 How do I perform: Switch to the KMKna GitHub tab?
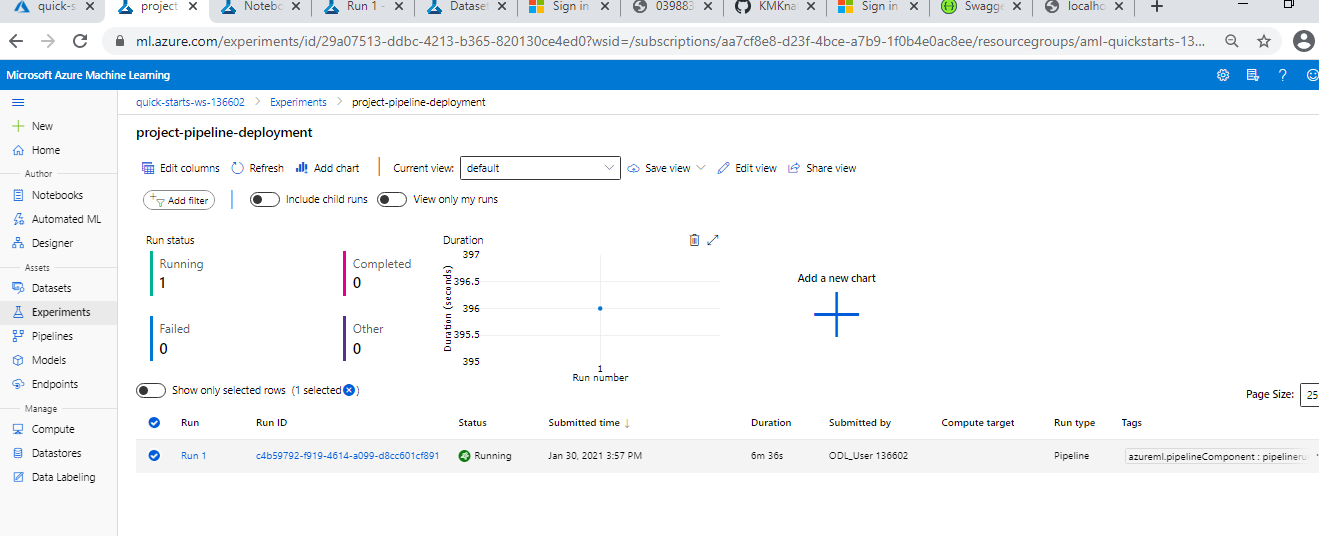tap(774, 9)
